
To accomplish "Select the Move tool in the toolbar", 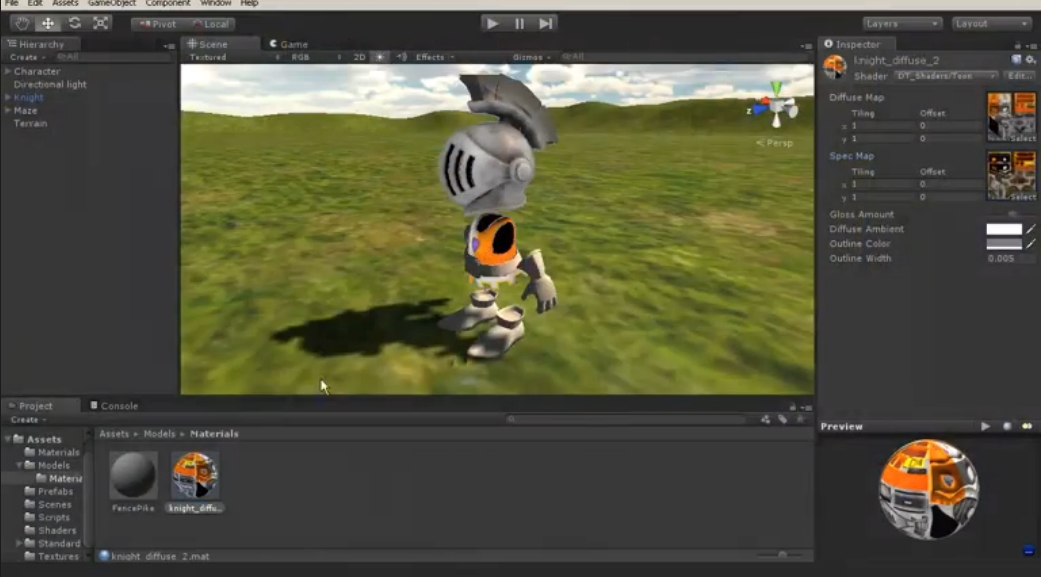I will click(47, 23).
